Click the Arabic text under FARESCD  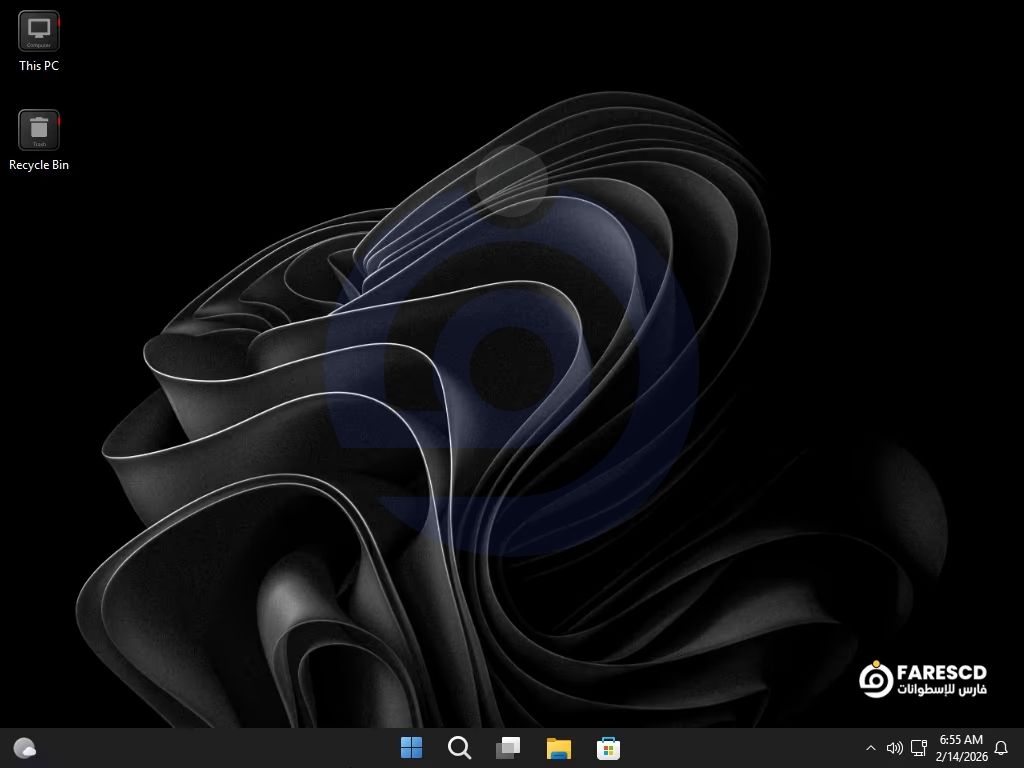click(x=942, y=691)
